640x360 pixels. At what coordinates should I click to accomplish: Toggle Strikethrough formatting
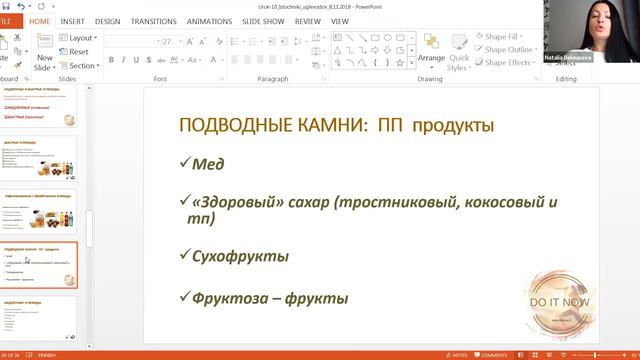point(161,60)
